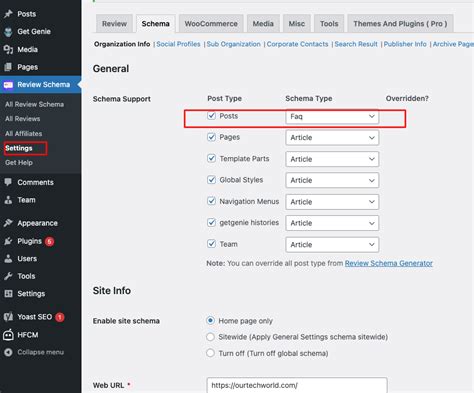The height and width of the screenshot is (393, 474).
Task: Open the Corporate Contacts section link
Action: (297, 44)
